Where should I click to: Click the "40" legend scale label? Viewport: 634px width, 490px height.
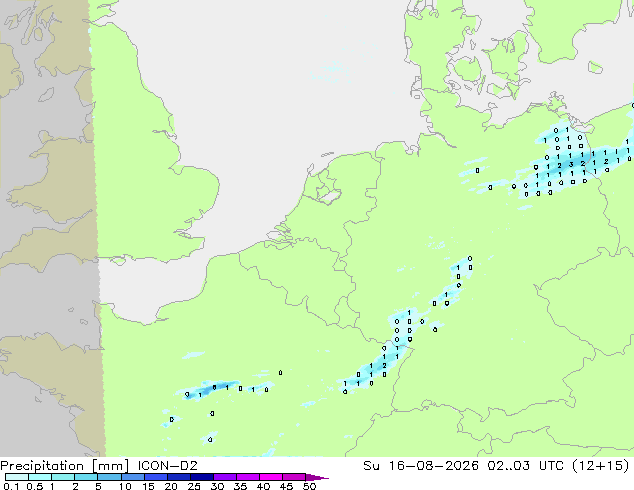(x=263, y=486)
